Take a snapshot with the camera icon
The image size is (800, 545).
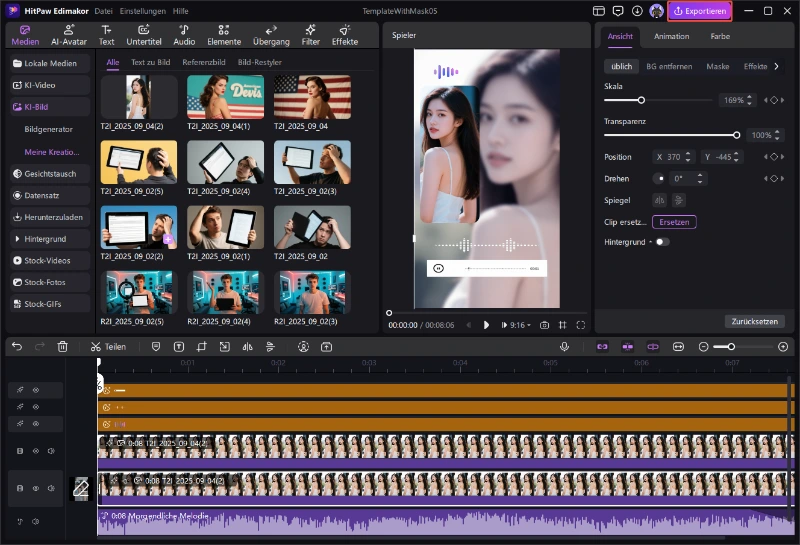click(544, 325)
